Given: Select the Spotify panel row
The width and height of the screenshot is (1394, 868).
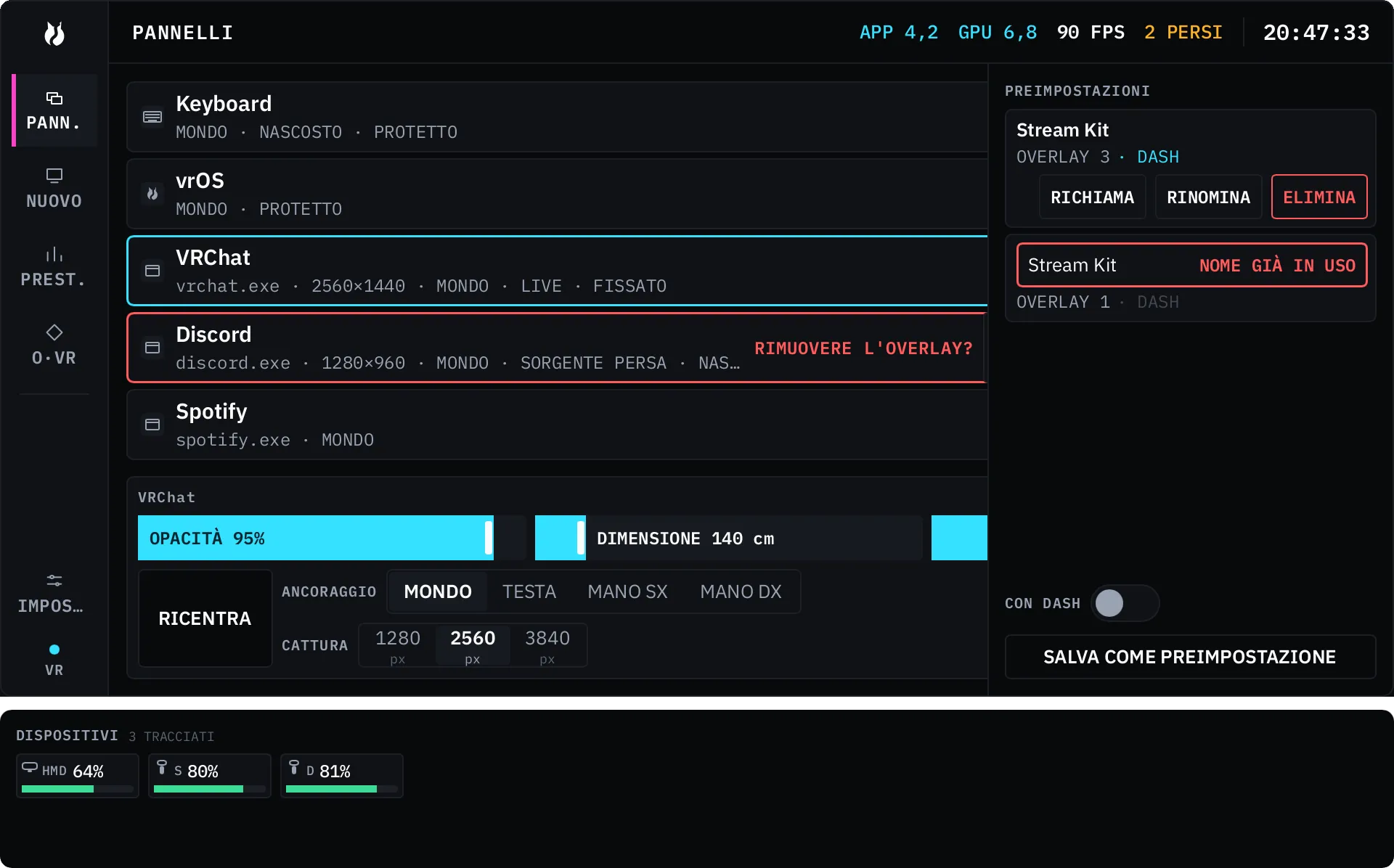Looking at the screenshot, I should [x=558, y=425].
